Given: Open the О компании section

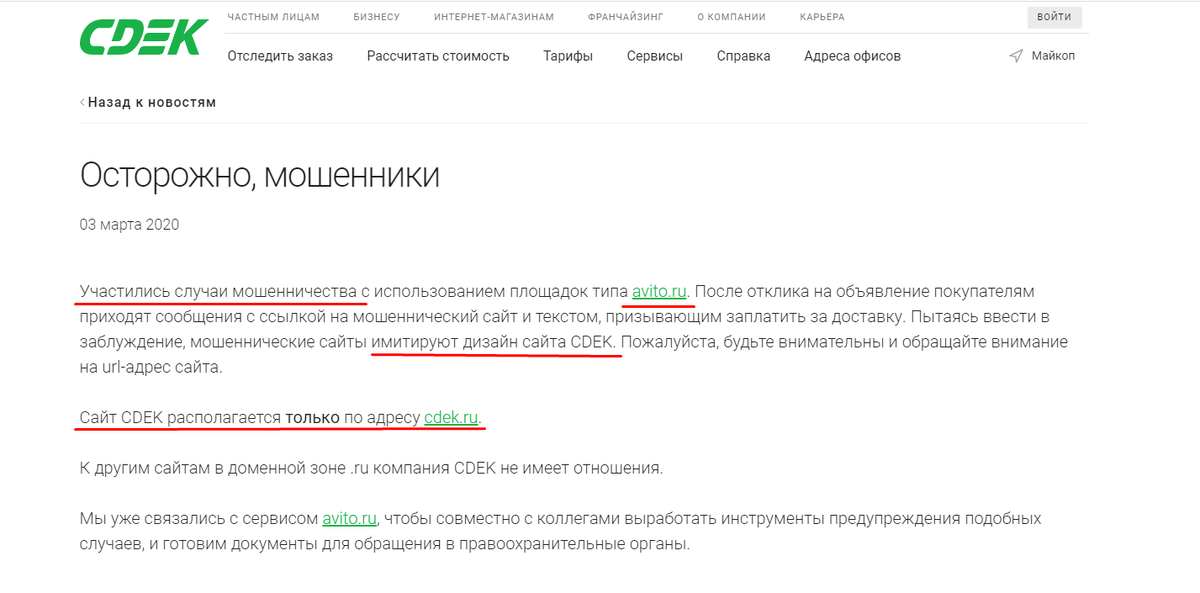Looking at the screenshot, I should 731,17.
